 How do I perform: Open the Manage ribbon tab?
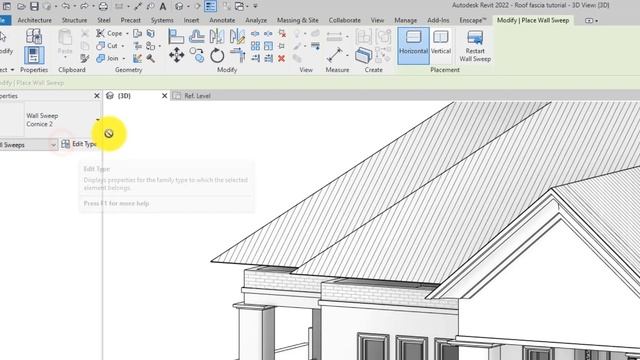coord(405,20)
